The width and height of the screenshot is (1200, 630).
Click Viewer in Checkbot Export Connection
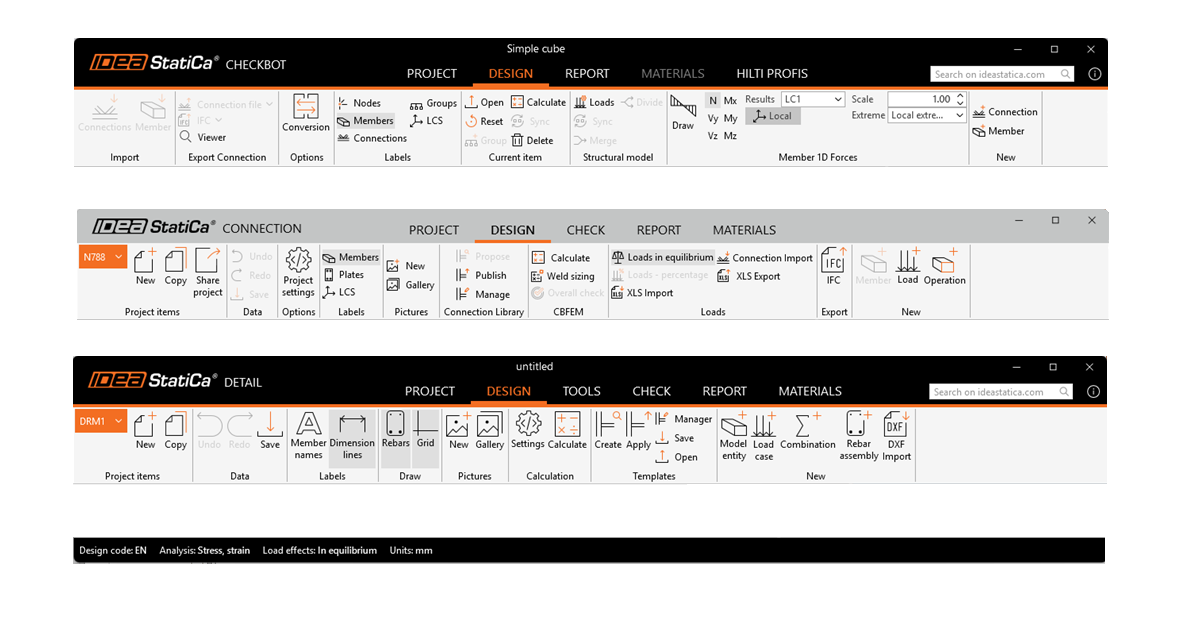point(203,137)
